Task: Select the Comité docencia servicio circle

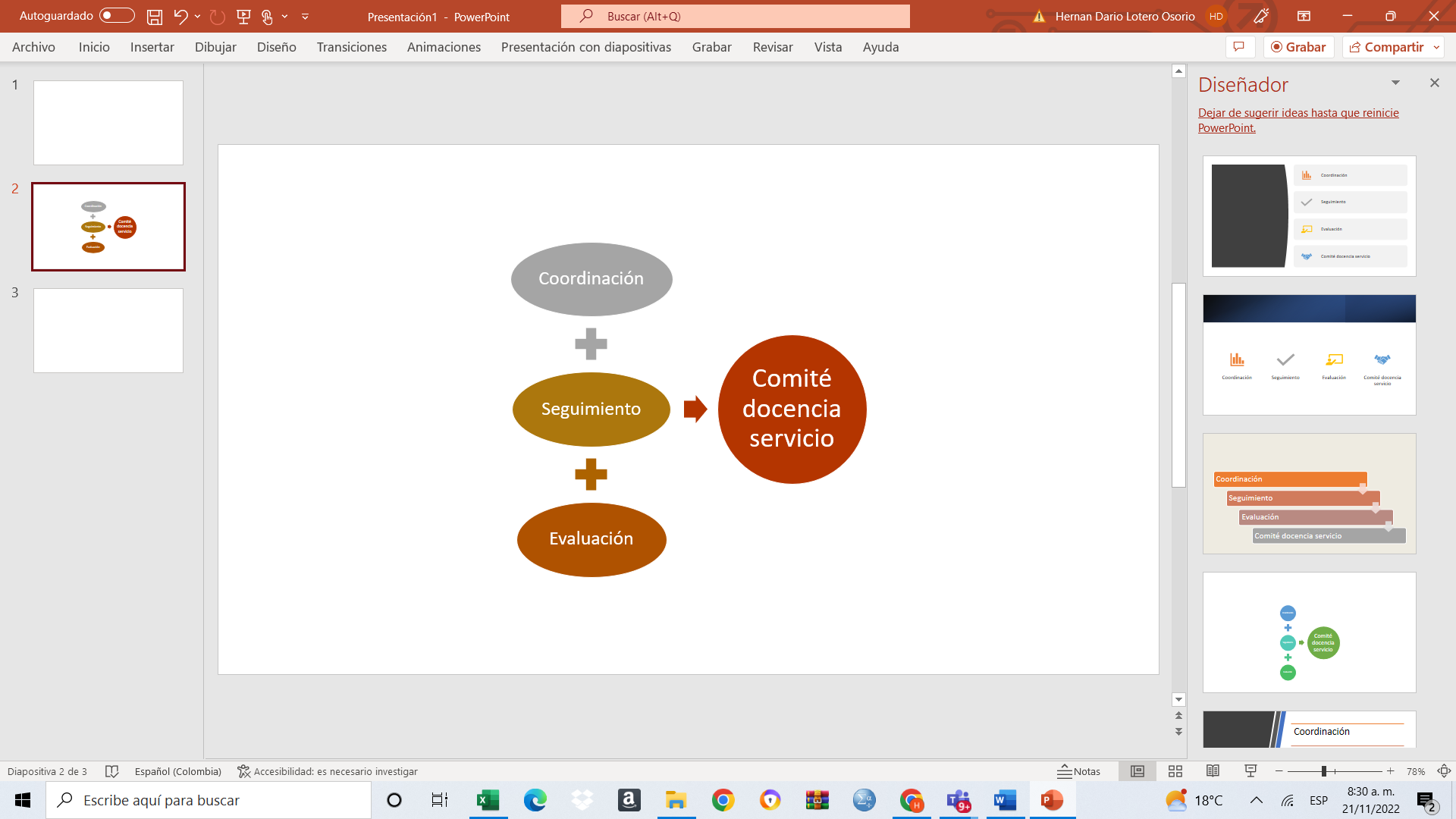Action: pyautogui.click(x=792, y=409)
